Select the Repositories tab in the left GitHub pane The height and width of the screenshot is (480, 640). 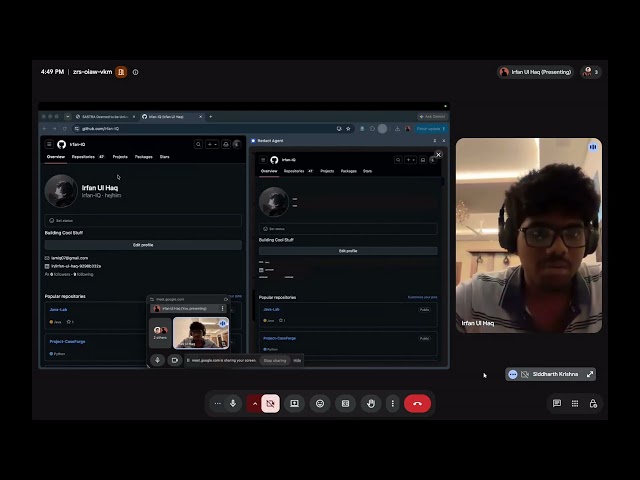click(87, 157)
